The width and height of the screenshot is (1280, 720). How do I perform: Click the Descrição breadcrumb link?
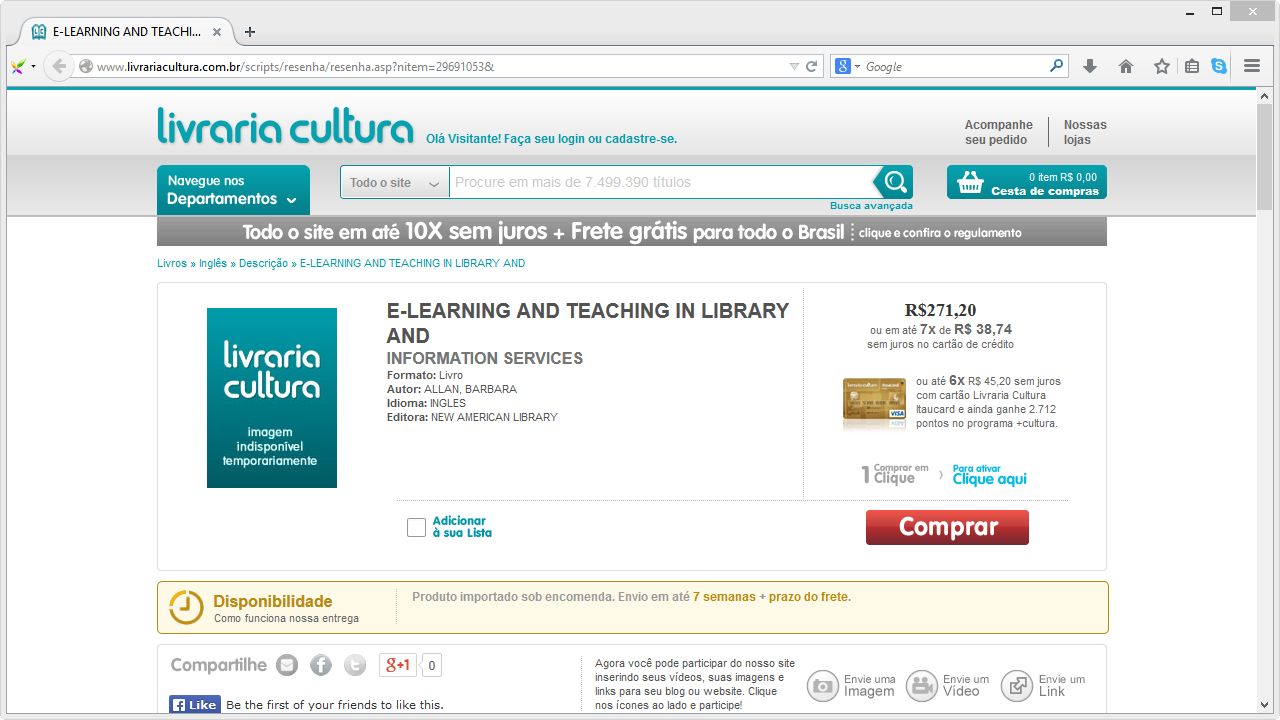click(263, 263)
